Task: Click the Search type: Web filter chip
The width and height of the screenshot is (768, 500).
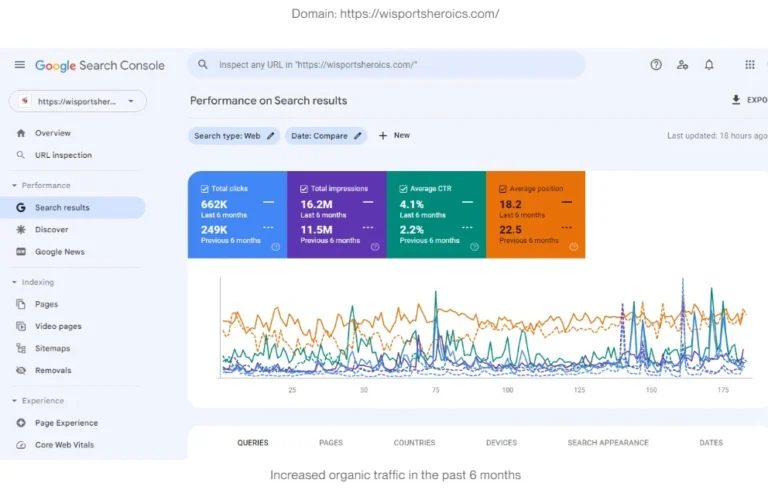Action: (234, 136)
